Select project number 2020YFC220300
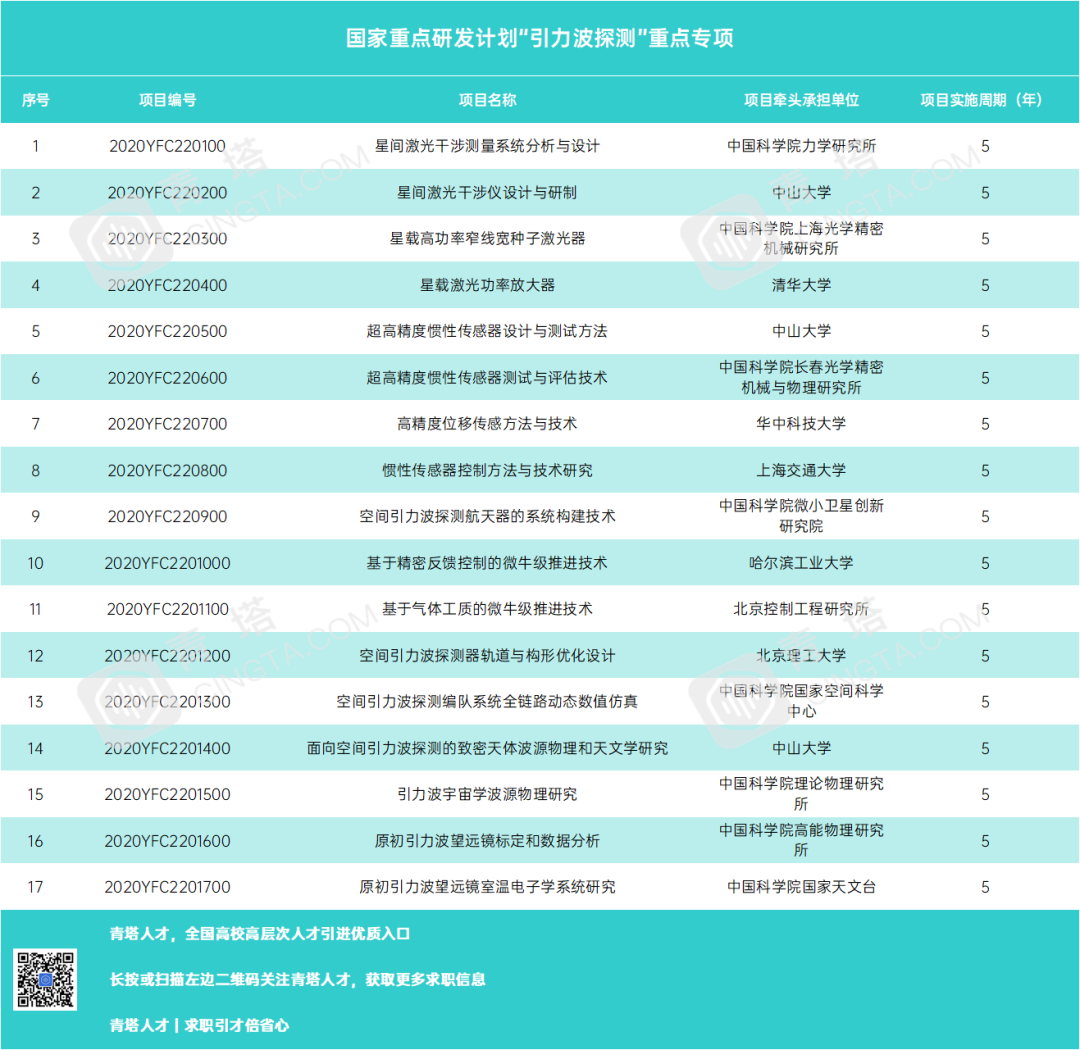This screenshot has width=1080, height=1050. pos(167,238)
